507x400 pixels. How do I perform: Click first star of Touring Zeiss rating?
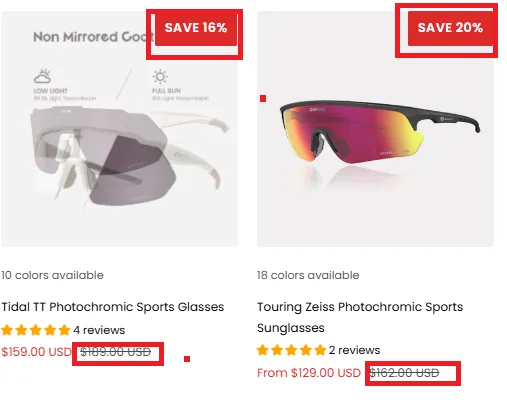(263, 350)
